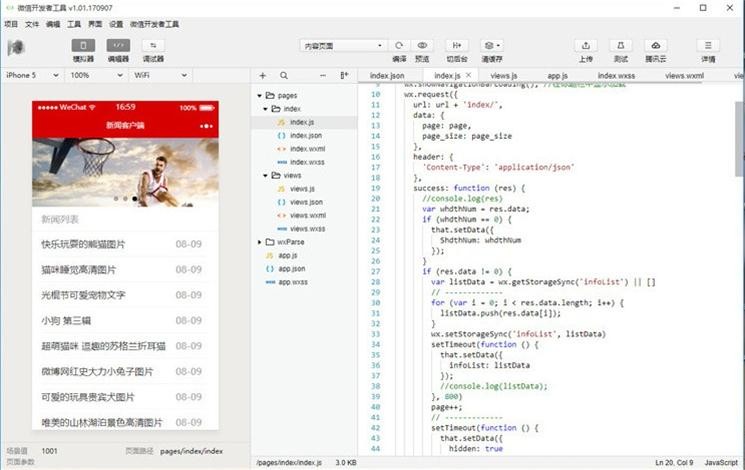Toggle the debugger (调试器) panel button
This screenshot has width=745, height=470.
pos(153,46)
